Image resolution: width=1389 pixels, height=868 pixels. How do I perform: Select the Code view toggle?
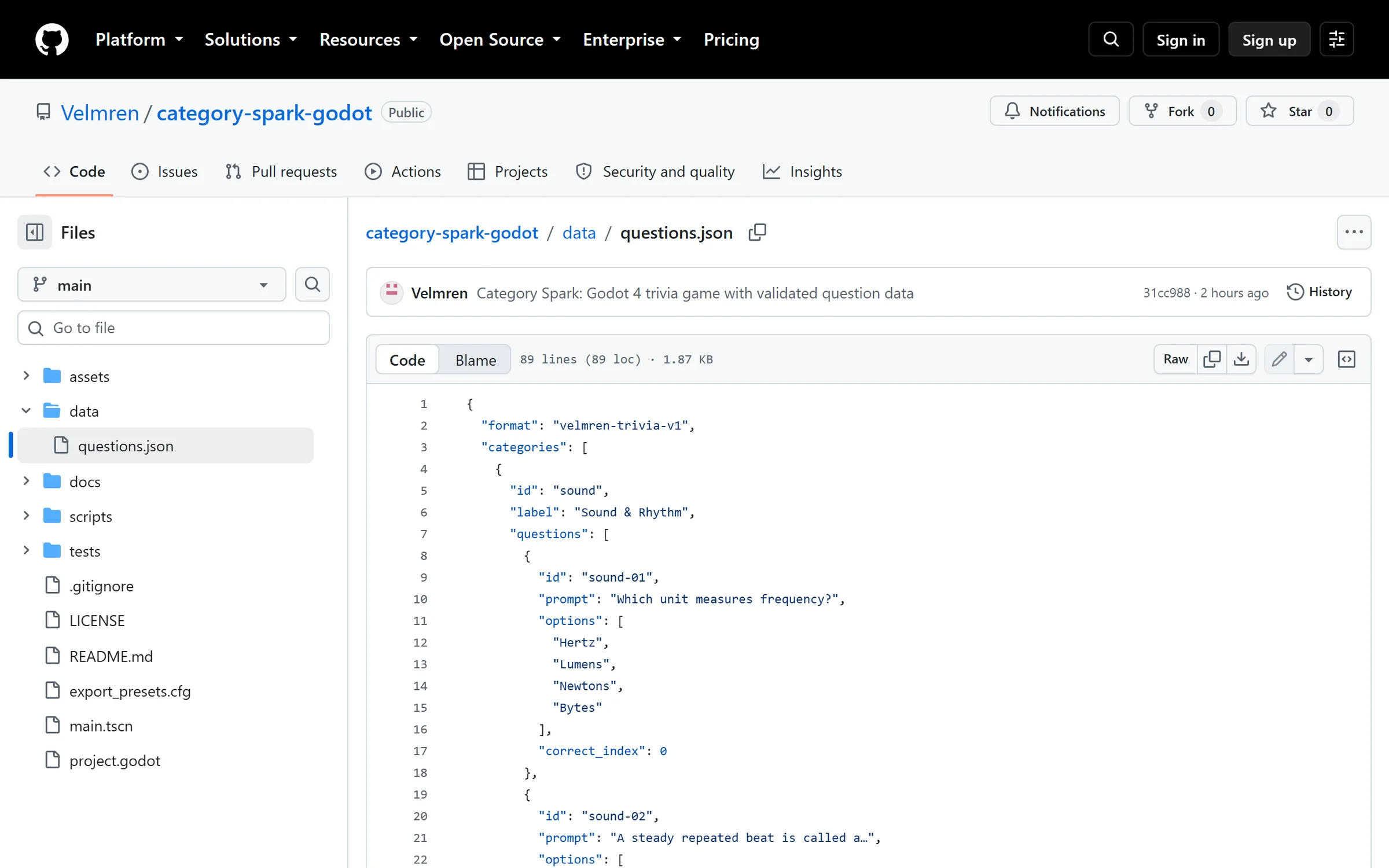(407, 360)
